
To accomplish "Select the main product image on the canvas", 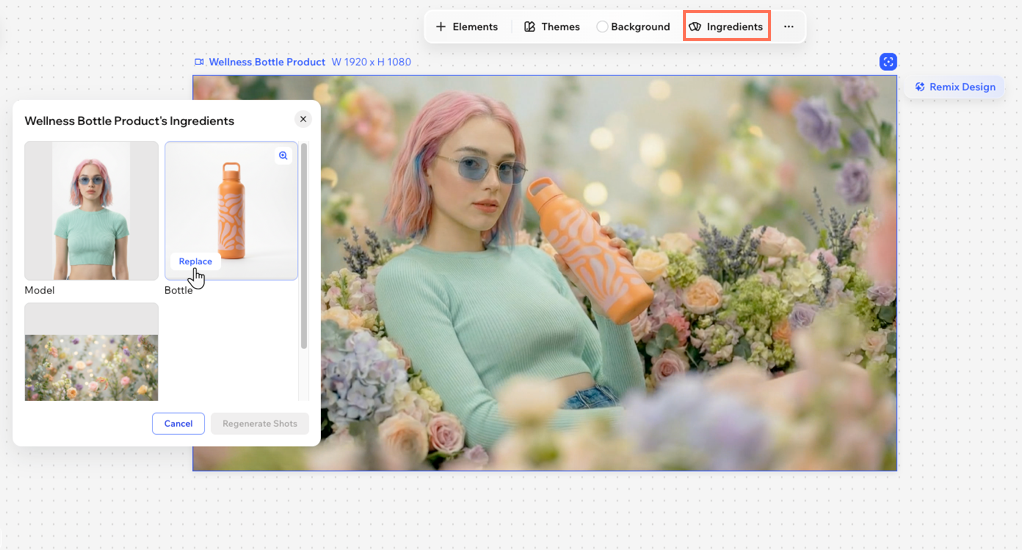I will (544, 273).
